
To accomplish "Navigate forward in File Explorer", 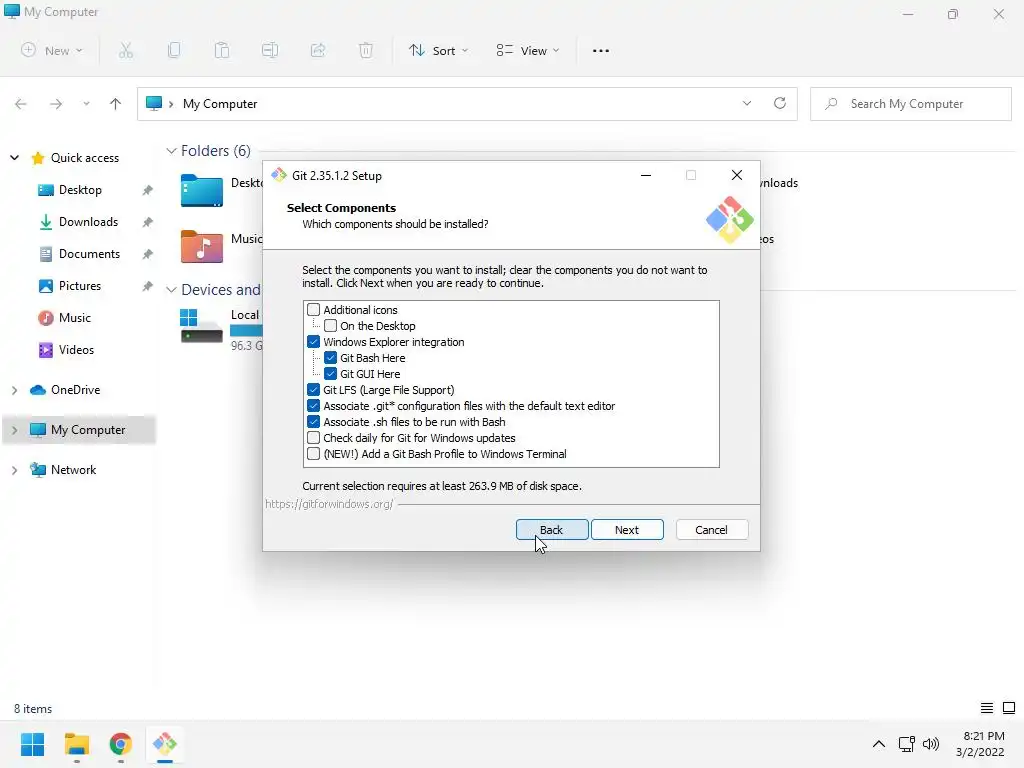I will click(56, 104).
